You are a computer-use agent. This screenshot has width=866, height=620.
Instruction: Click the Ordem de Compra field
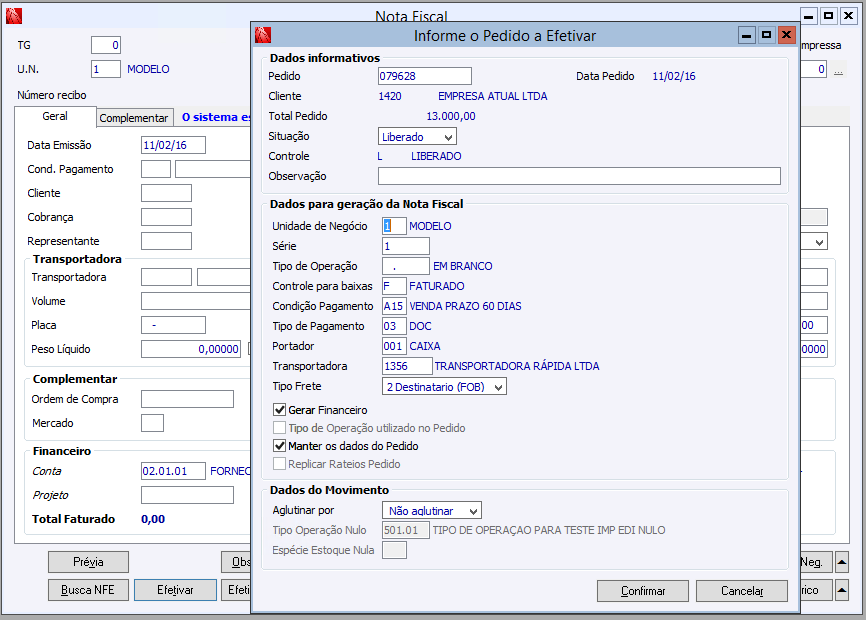[x=187, y=399]
